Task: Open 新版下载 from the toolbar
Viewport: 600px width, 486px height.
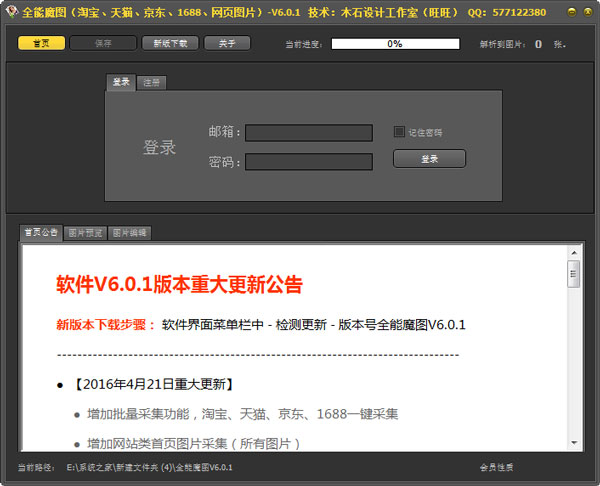Action: coord(170,43)
